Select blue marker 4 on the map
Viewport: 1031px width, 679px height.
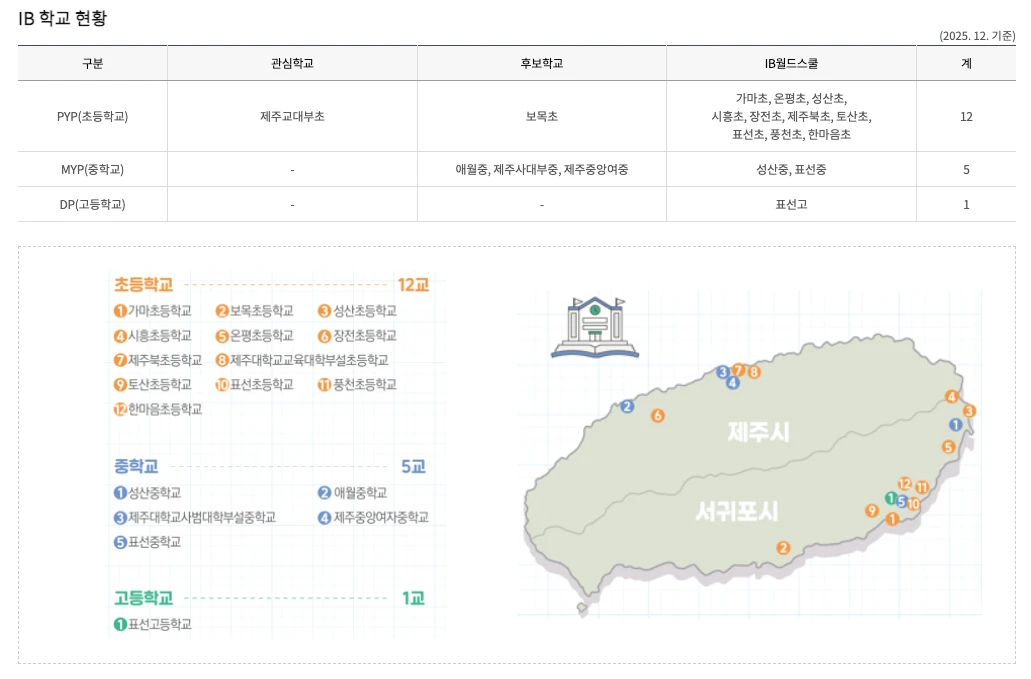click(x=733, y=382)
